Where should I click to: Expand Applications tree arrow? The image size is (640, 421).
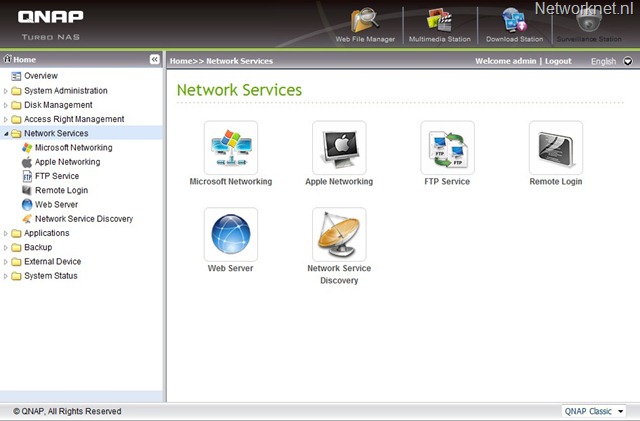tap(5, 234)
